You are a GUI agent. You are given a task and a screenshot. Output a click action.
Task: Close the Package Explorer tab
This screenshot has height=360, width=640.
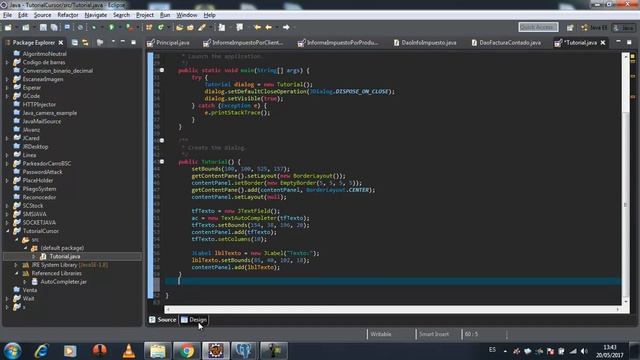[61, 42]
